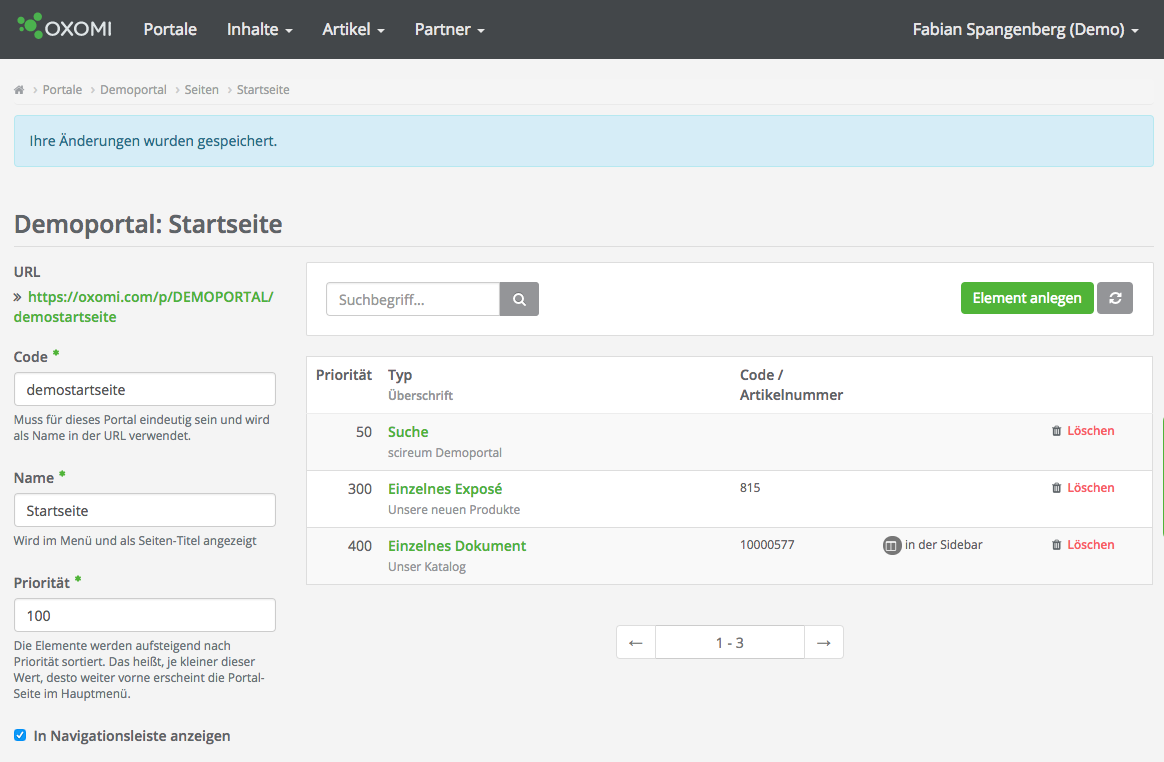
Task: Click the Suchbegriff search field
Action: pyautogui.click(x=412, y=299)
